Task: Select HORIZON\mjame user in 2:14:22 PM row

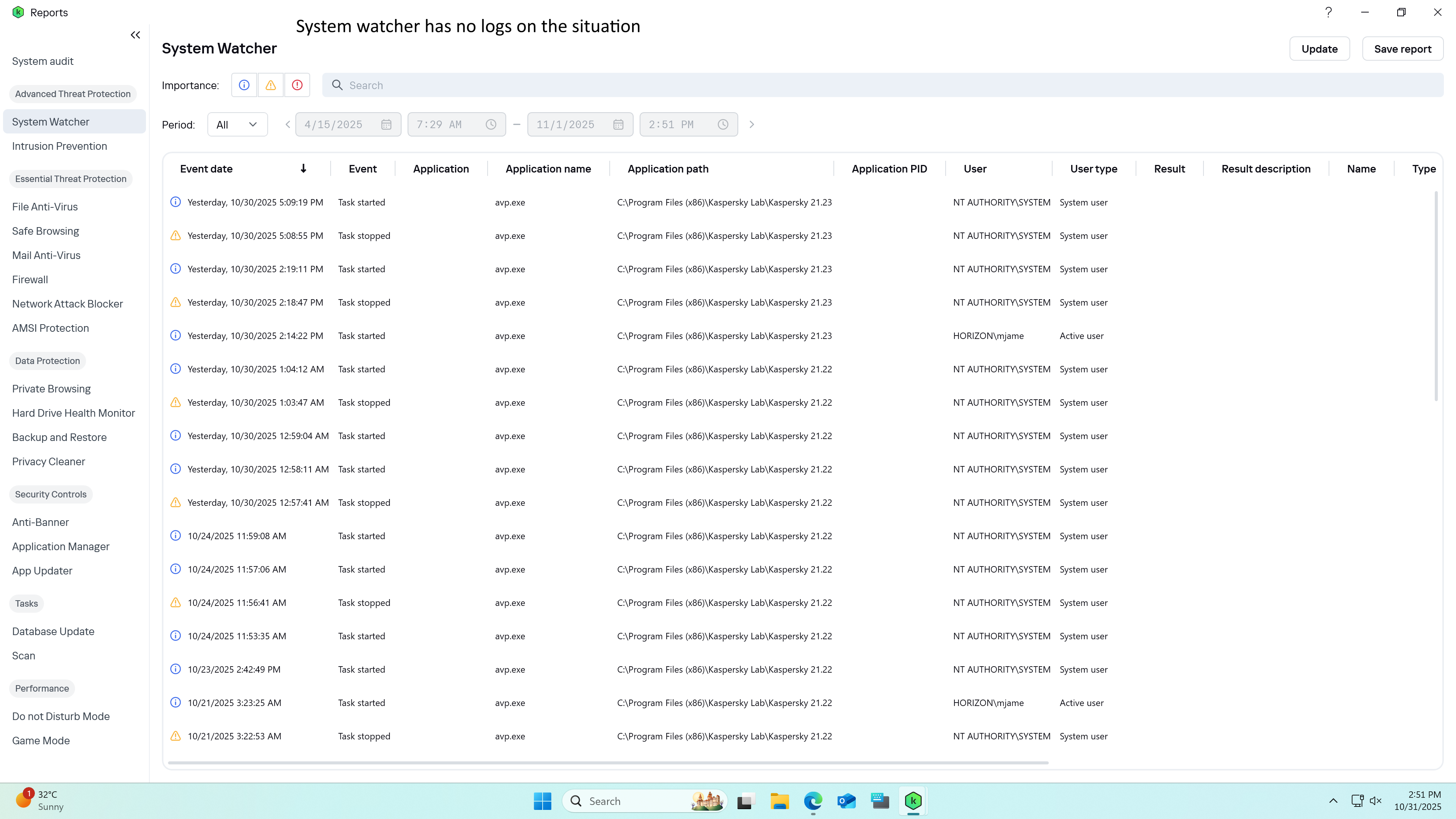Action: click(988, 336)
